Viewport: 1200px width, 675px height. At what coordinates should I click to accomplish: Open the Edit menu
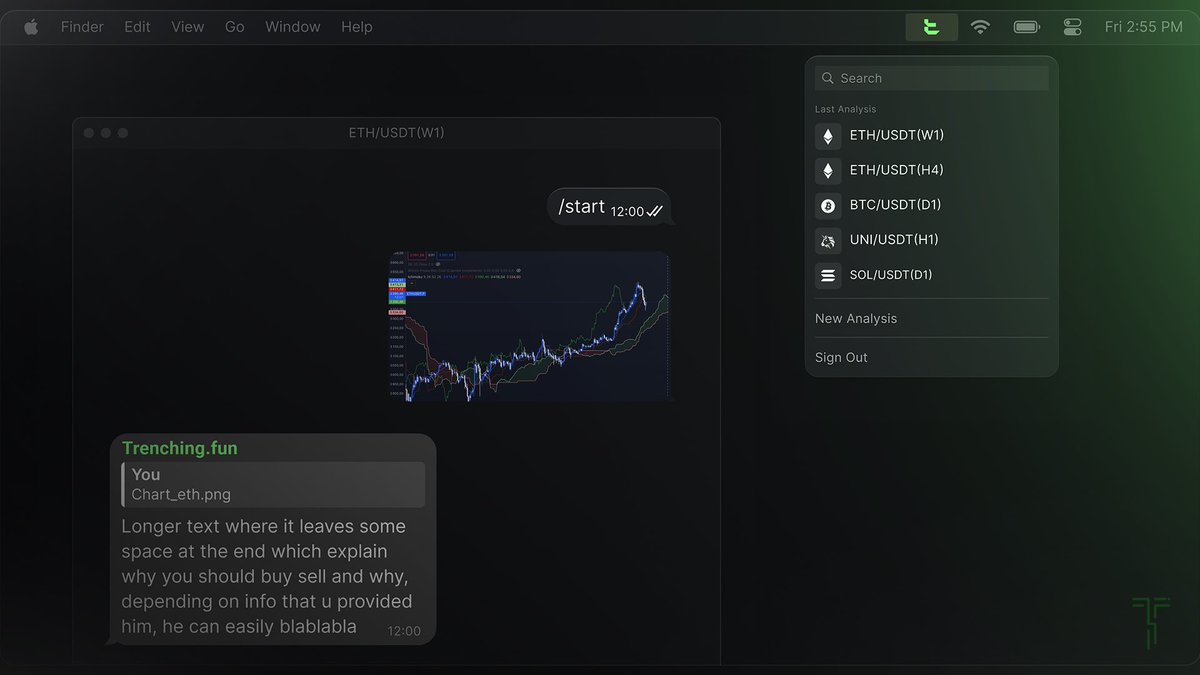point(137,27)
